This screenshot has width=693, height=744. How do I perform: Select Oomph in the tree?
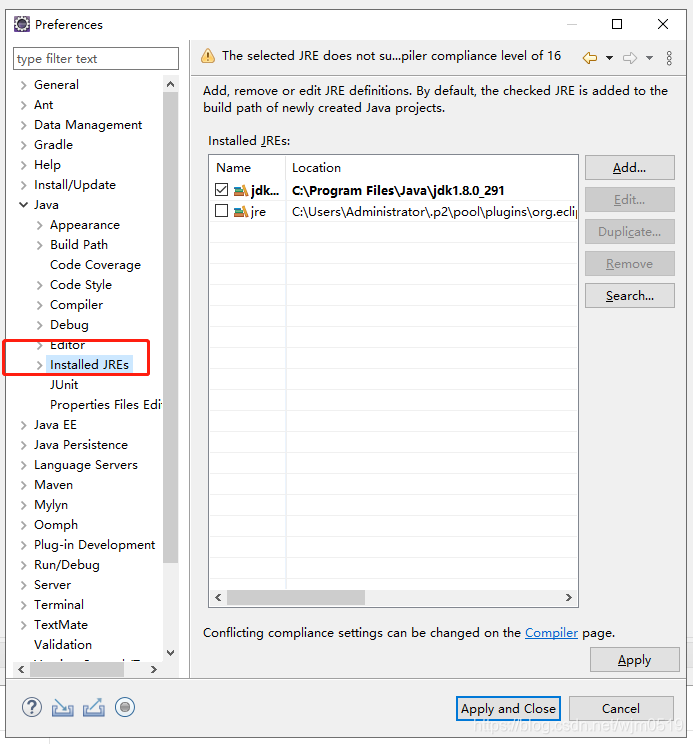coord(56,525)
